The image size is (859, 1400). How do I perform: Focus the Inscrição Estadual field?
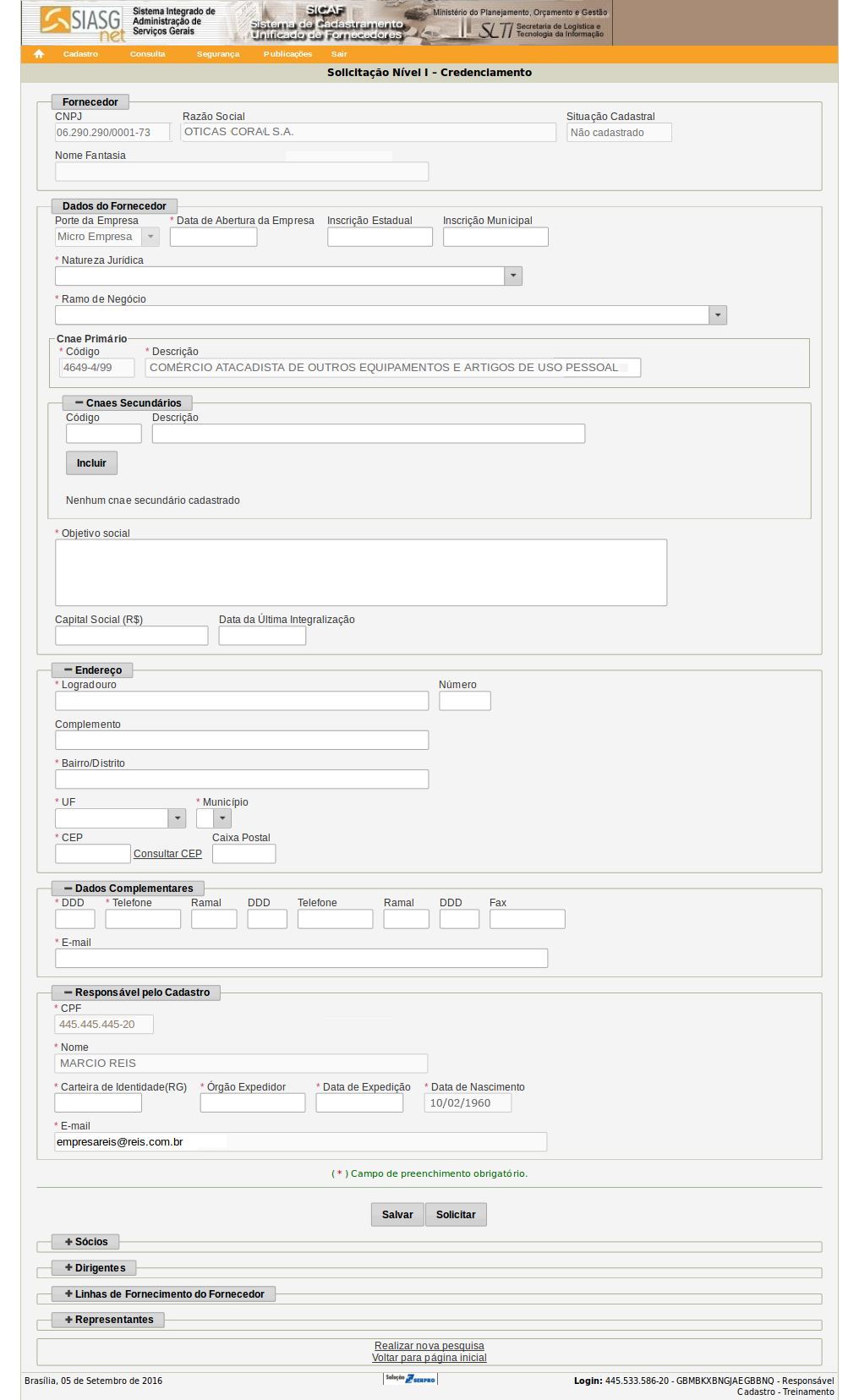tap(380, 237)
